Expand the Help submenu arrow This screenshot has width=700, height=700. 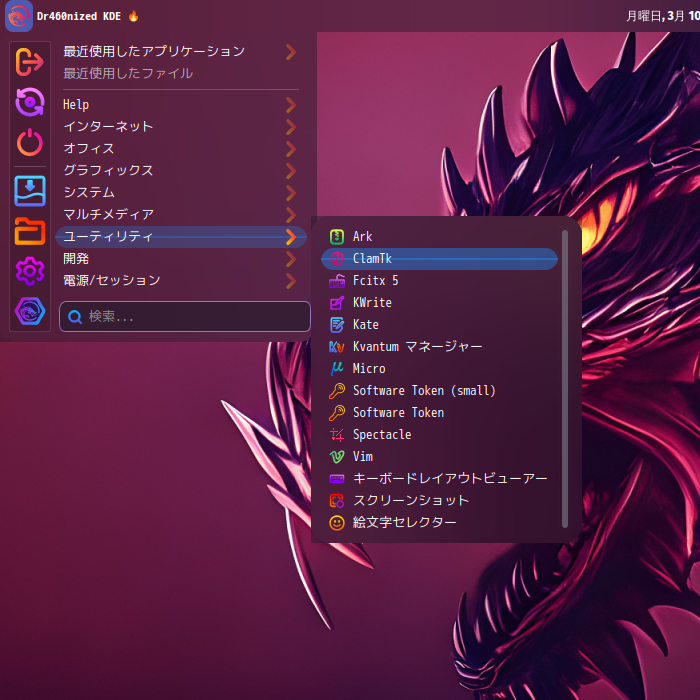291,105
